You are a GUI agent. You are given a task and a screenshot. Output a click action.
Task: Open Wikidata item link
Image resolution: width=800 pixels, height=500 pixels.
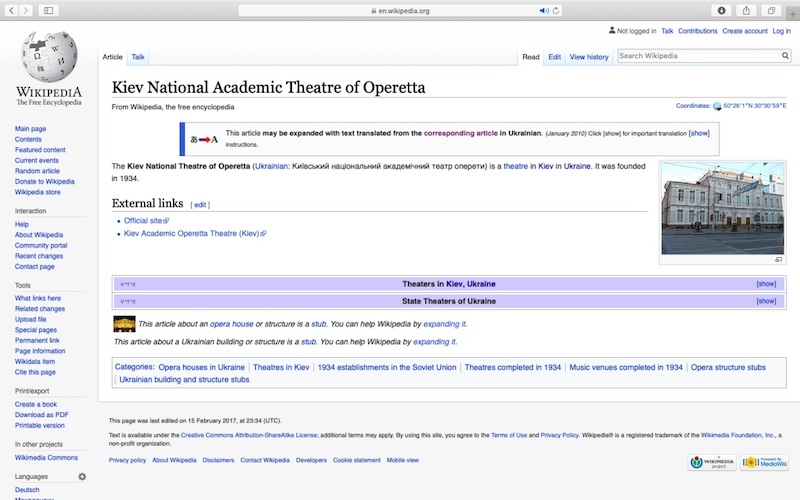pyautogui.click(x=35, y=362)
